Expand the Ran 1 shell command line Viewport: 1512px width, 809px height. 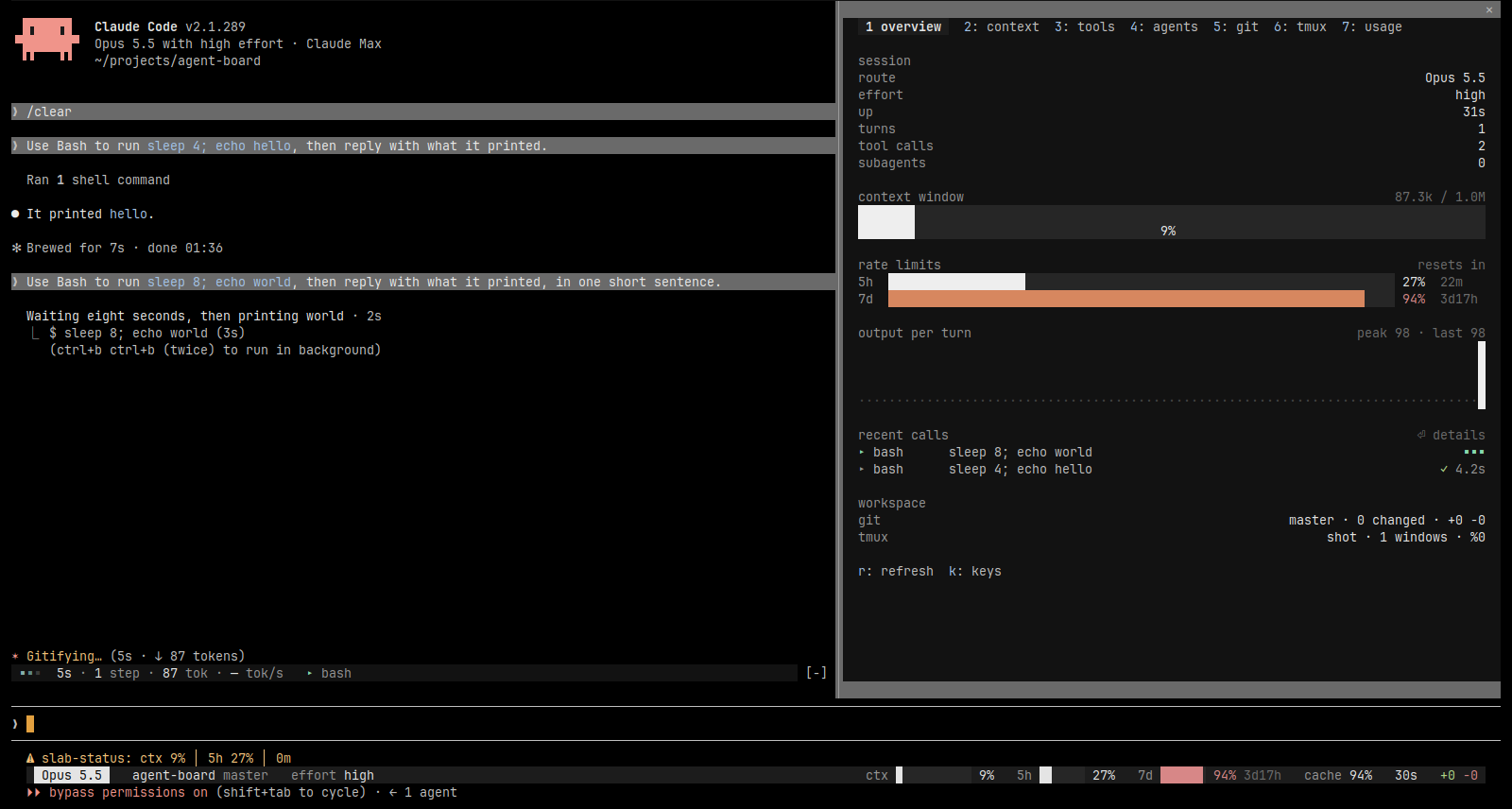98,180
